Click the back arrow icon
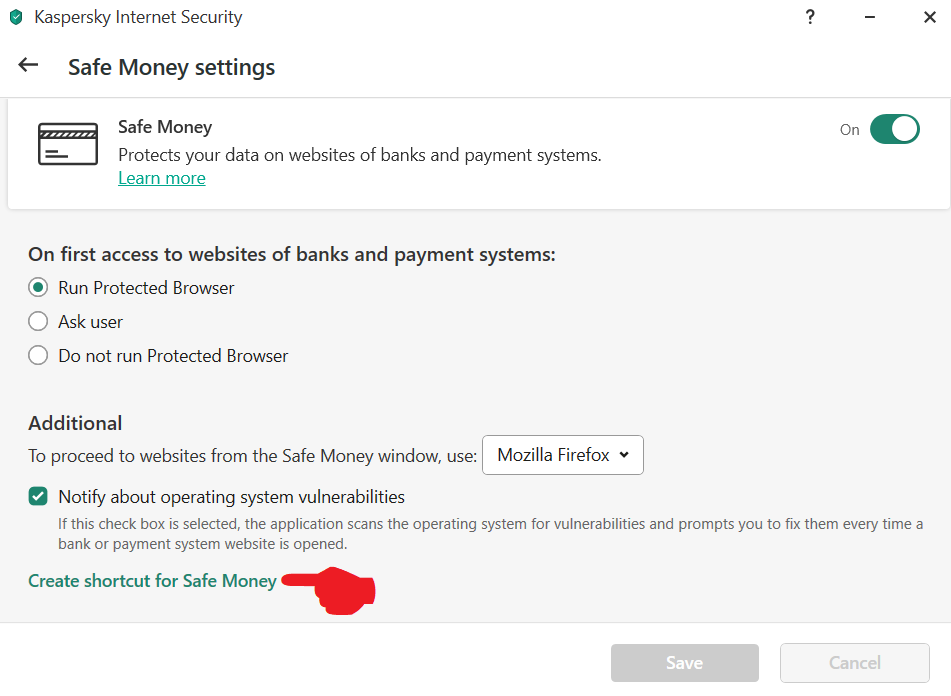 (x=28, y=66)
